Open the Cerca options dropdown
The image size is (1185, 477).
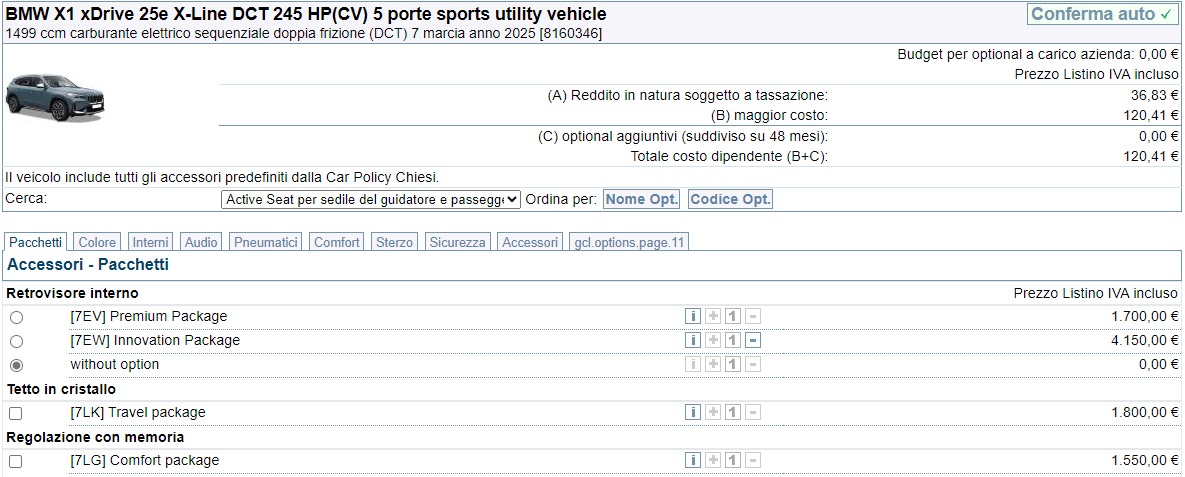coord(370,200)
